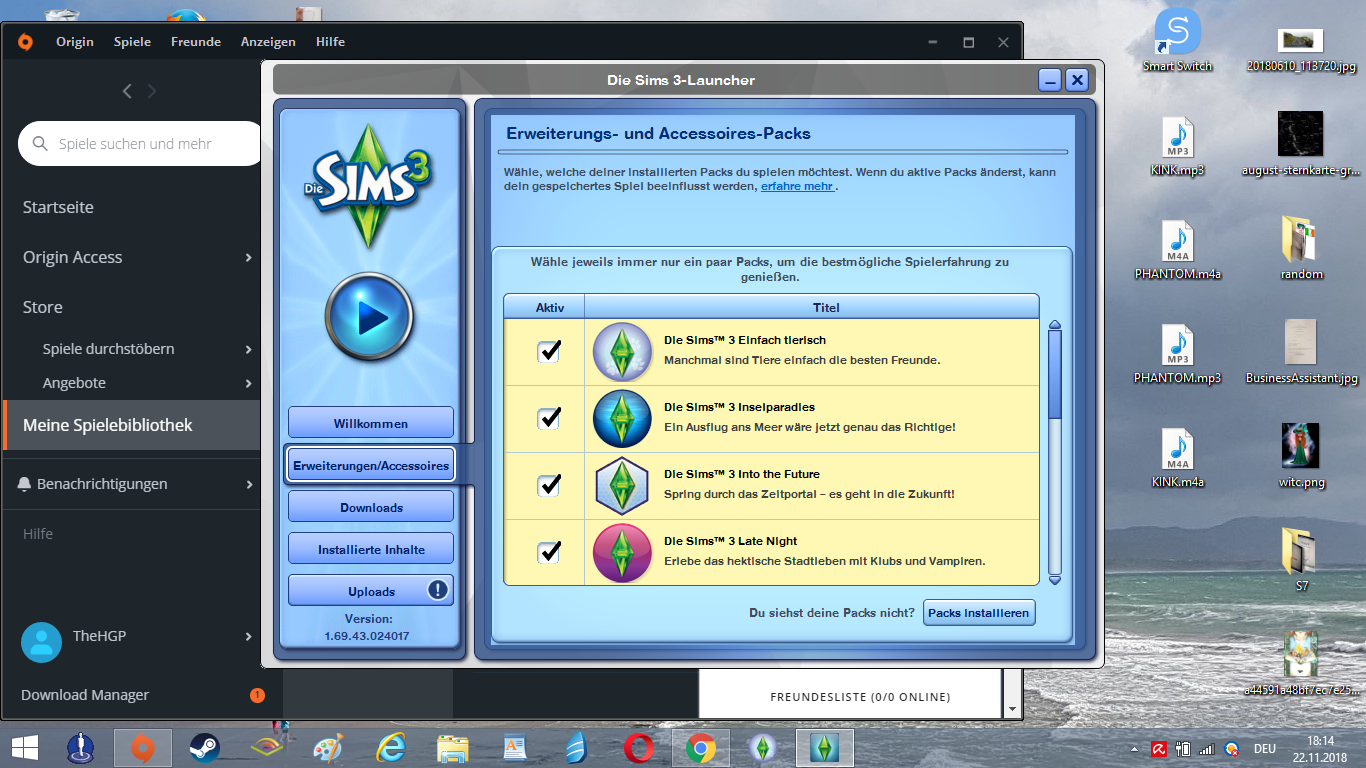Open Google Chrome from the taskbar

click(700, 747)
